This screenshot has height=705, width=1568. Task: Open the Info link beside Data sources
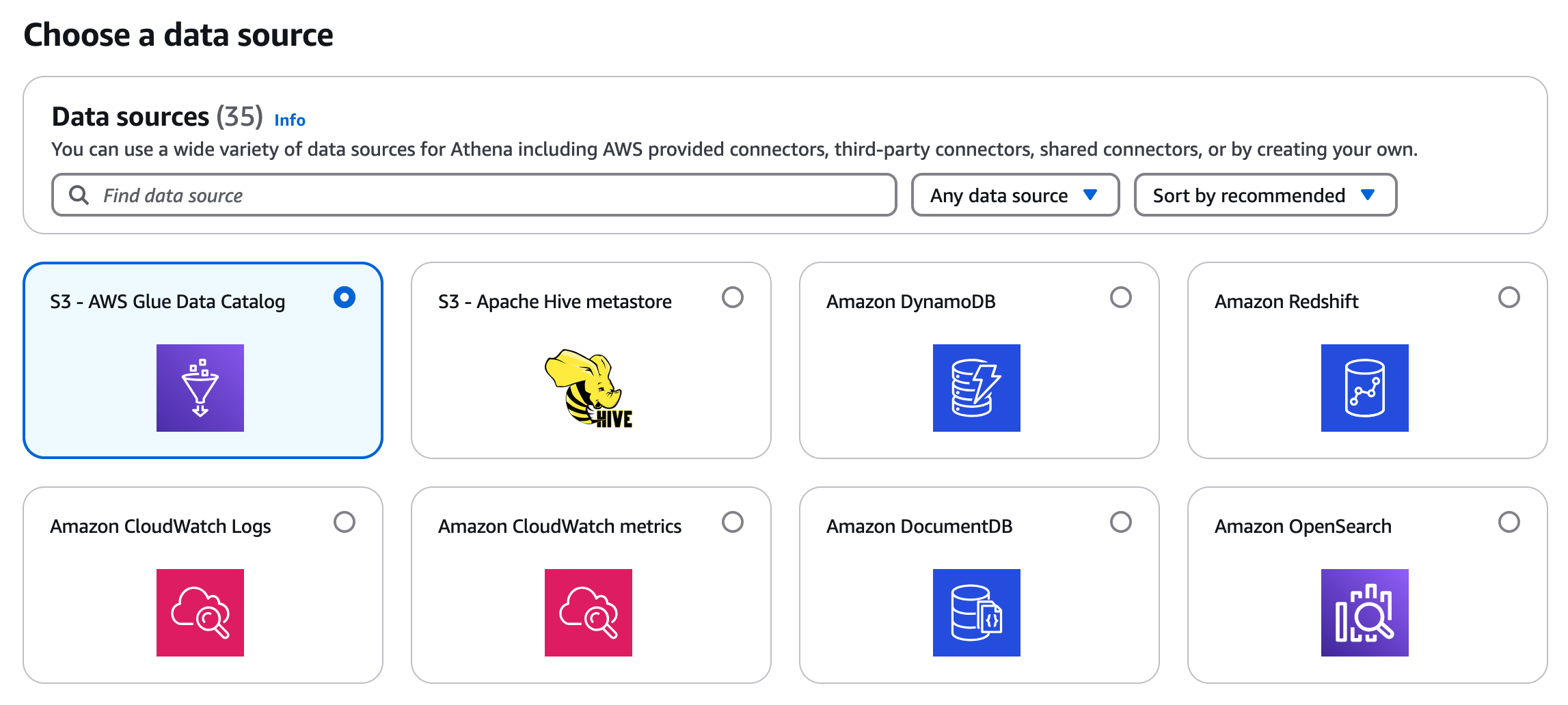[290, 120]
